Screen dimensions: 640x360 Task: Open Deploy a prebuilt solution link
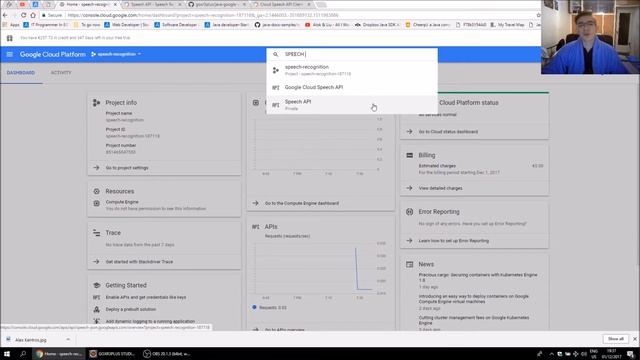(131, 309)
